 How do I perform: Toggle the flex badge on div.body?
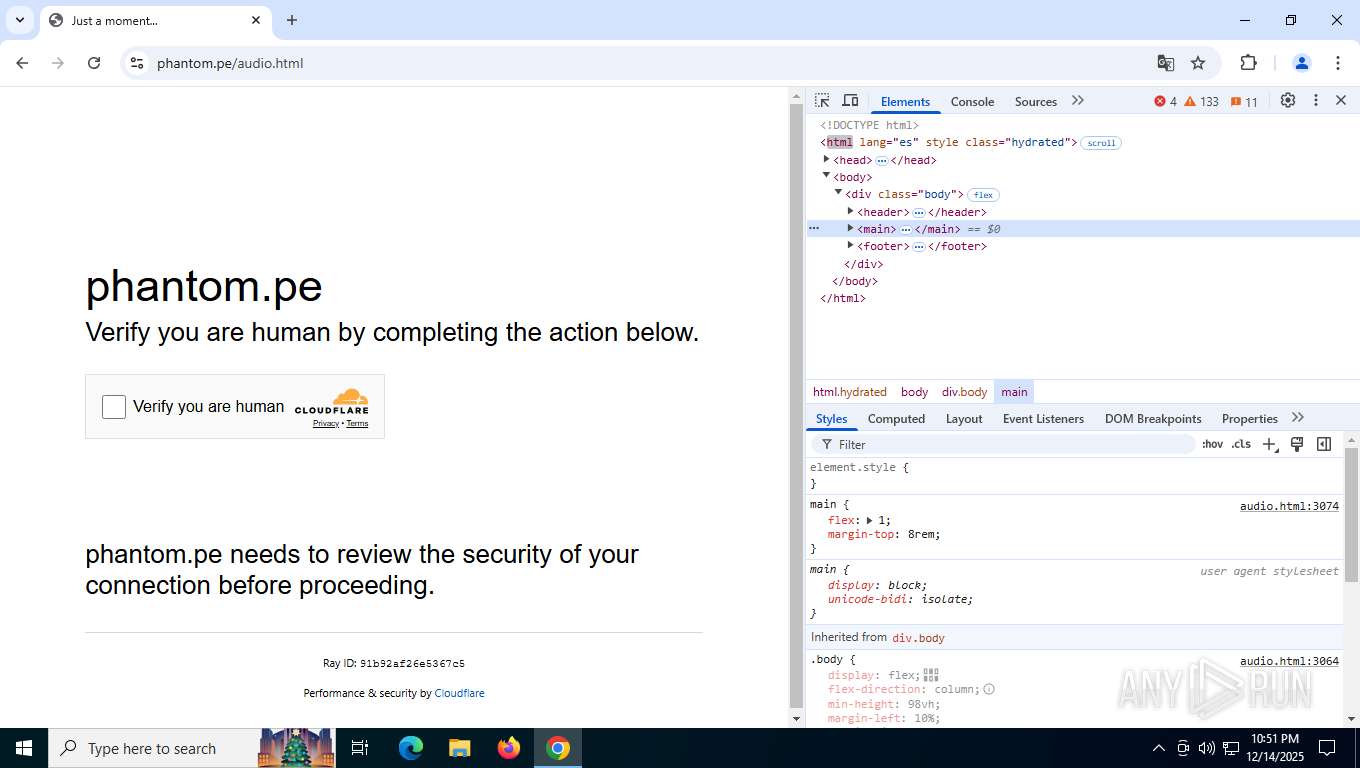983,195
